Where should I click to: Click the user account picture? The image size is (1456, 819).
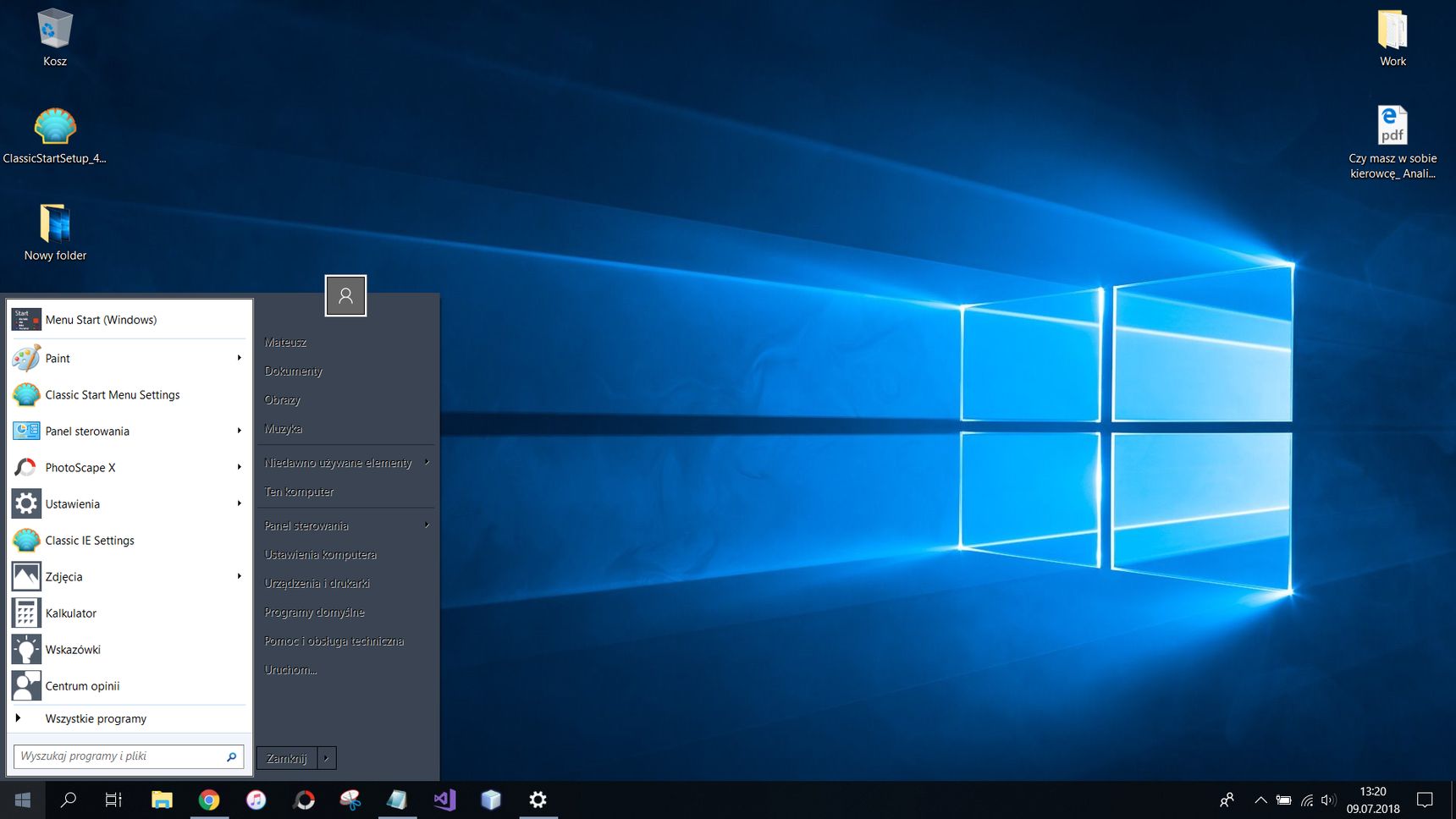[345, 295]
